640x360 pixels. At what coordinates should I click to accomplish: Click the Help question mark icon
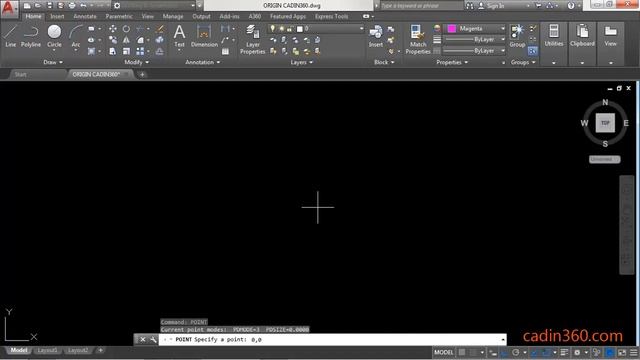pyautogui.click(x=571, y=6)
